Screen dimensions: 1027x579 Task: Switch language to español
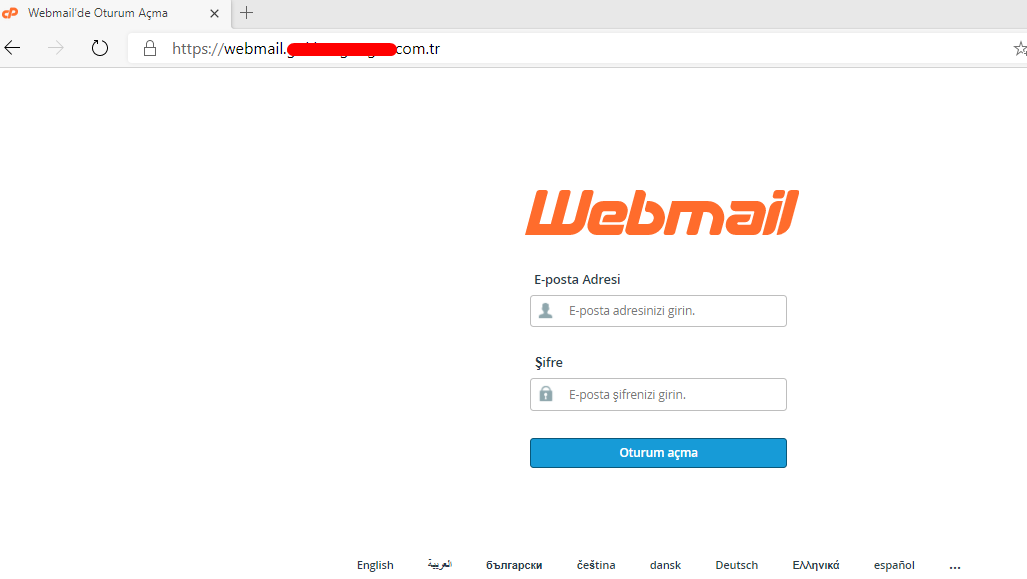coord(894,565)
